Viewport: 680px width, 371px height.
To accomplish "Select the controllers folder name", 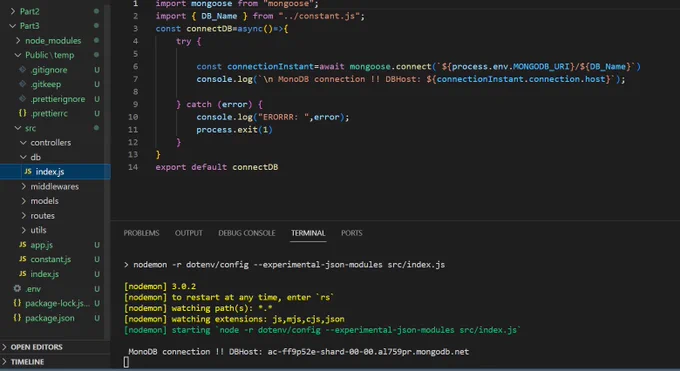I will click(51, 142).
